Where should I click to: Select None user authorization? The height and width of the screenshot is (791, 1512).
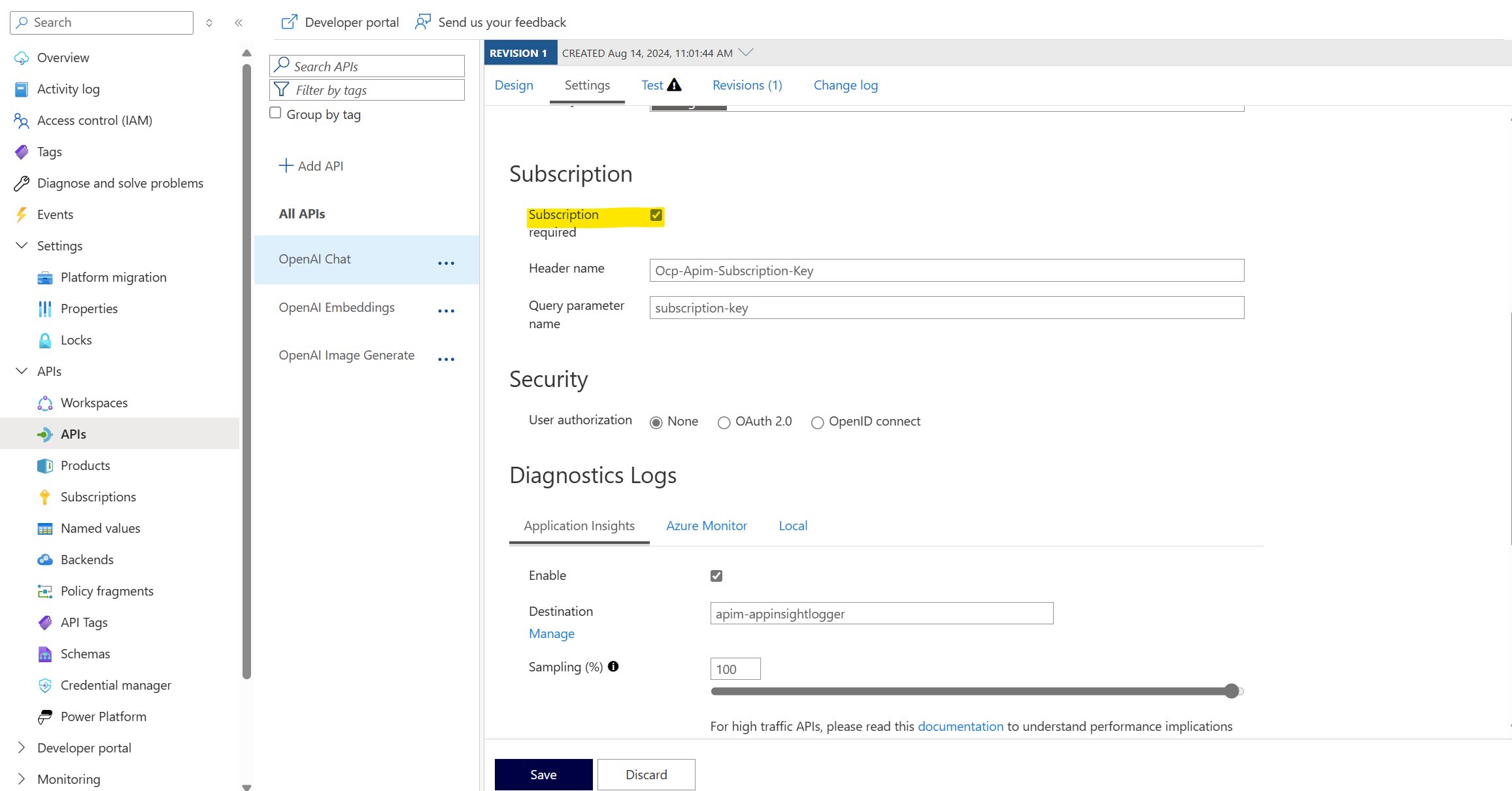tap(656, 422)
